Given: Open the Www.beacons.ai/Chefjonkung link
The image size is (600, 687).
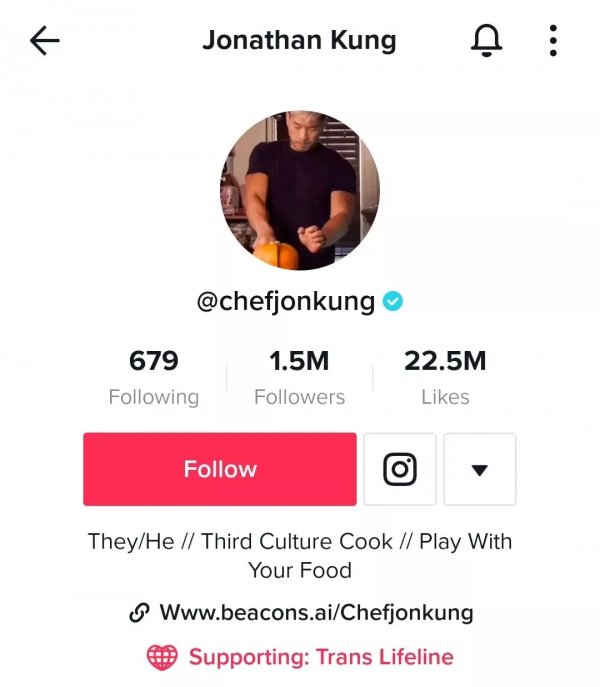Looking at the screenshot, I should [x=316, y=612].
